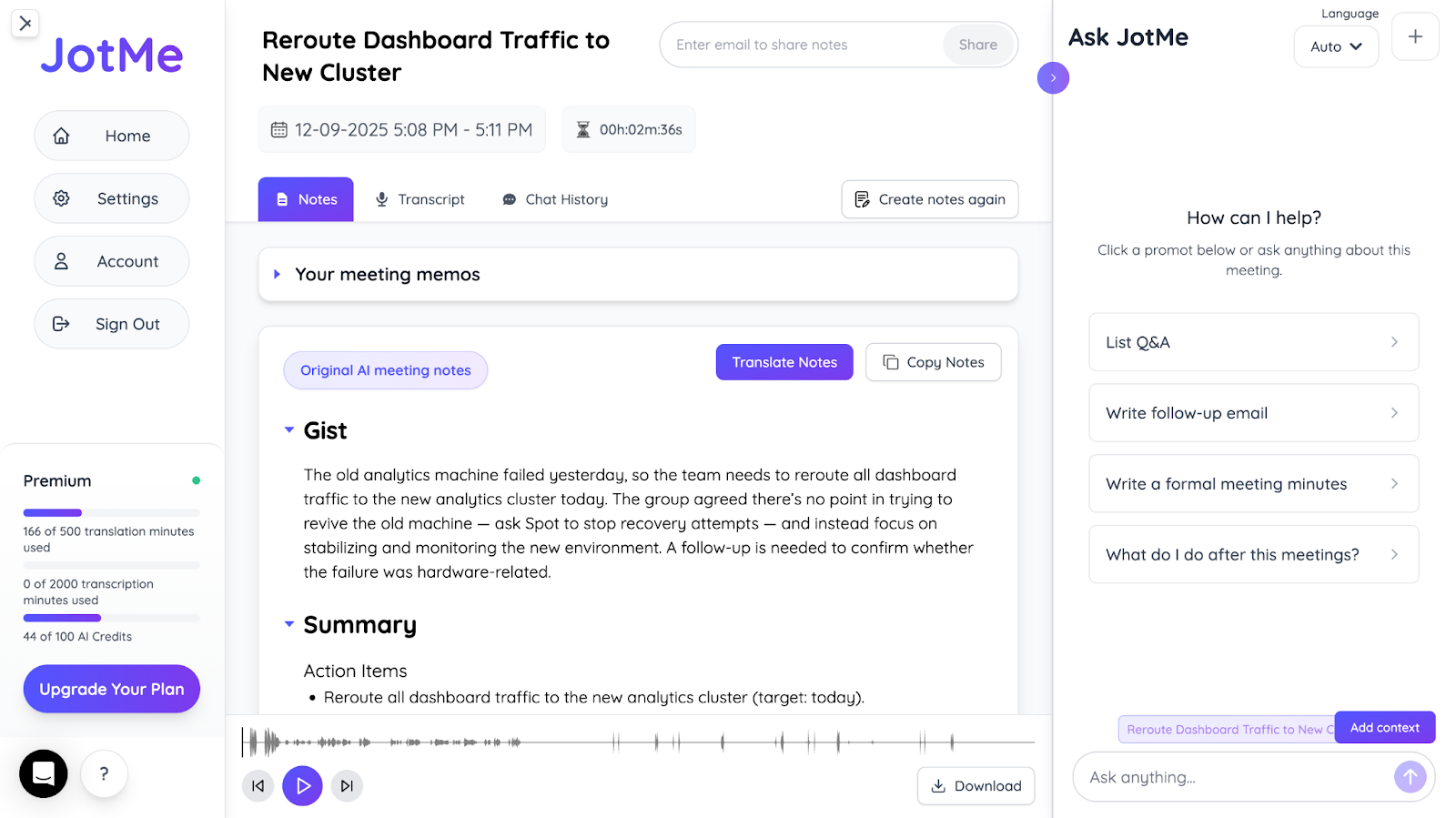Image resolution: width=1456 pixels, height=818 pixels.
Task: Sign Out of JotMe
Action: point(112,324)
